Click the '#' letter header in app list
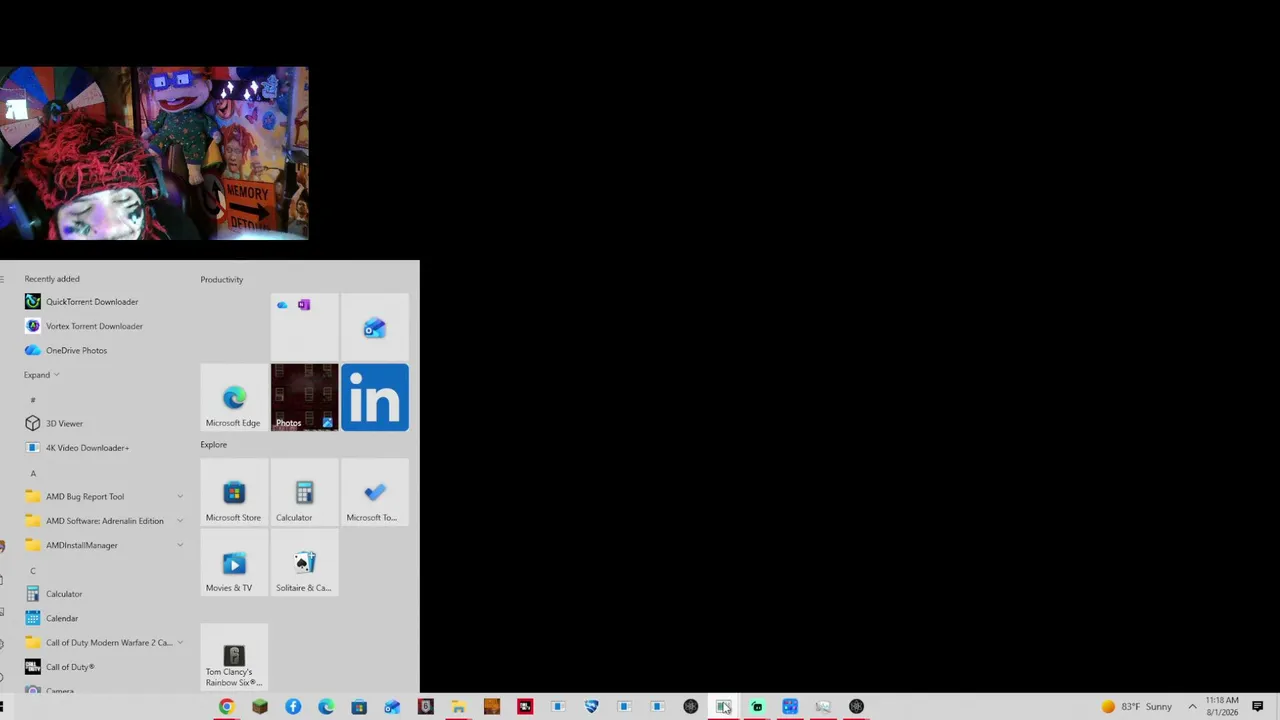 coord(33,400)
